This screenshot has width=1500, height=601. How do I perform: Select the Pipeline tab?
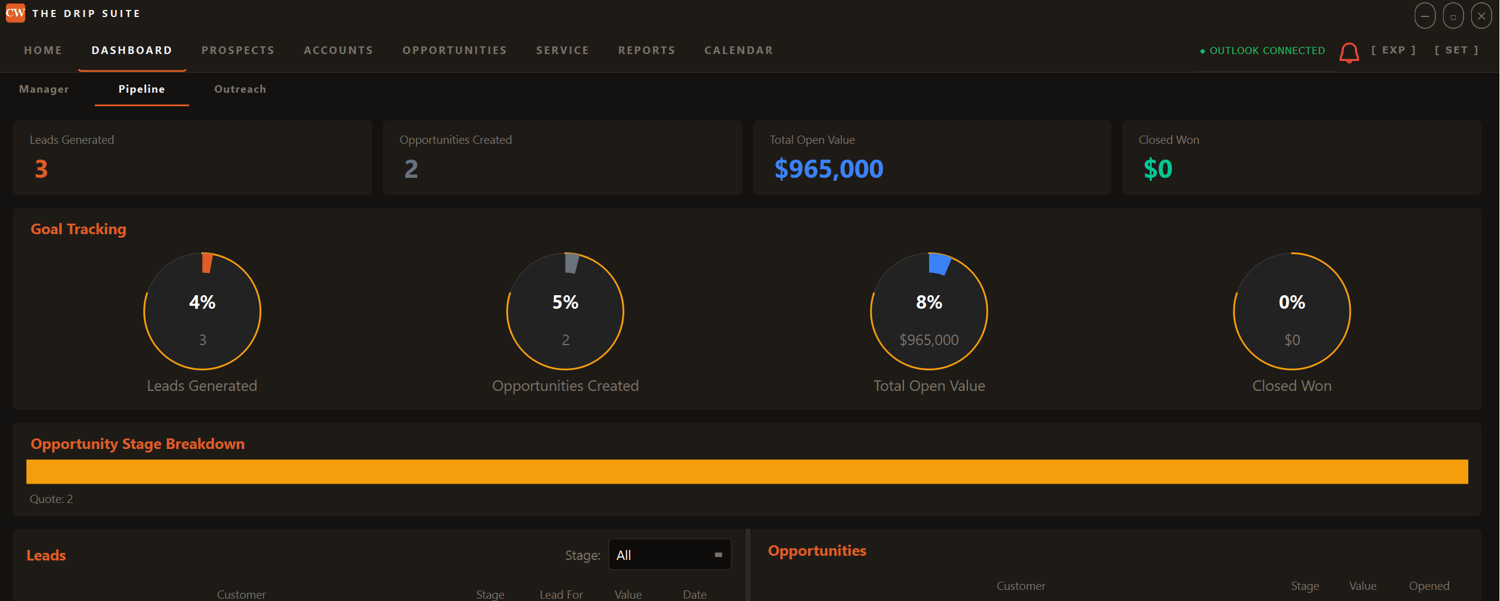(x=142, y=89)
